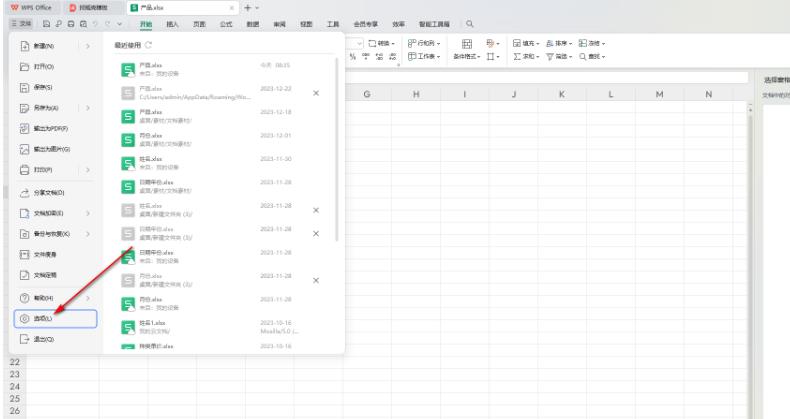Image resolution: width=790 pixels, height=419 pixels.
Task: Remove greyed 月份.xlsx 2023-11-28 recent entry
Action: [316, 281]
